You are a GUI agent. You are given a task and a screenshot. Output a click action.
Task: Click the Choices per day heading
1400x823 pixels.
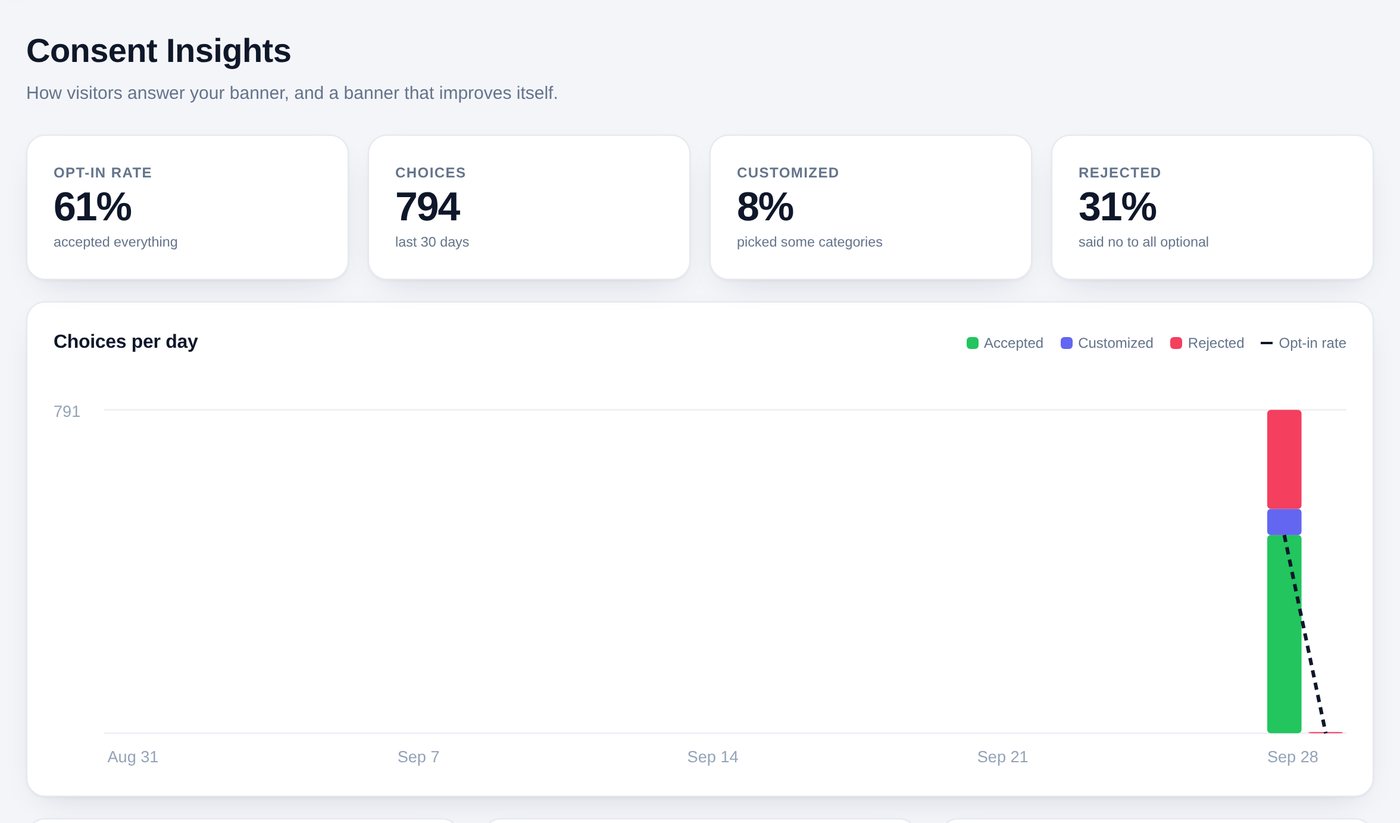[x=126, y=342]
